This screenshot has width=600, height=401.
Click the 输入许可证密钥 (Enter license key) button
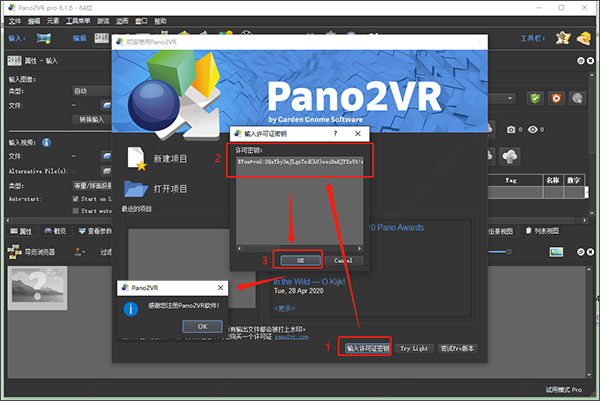366,349
